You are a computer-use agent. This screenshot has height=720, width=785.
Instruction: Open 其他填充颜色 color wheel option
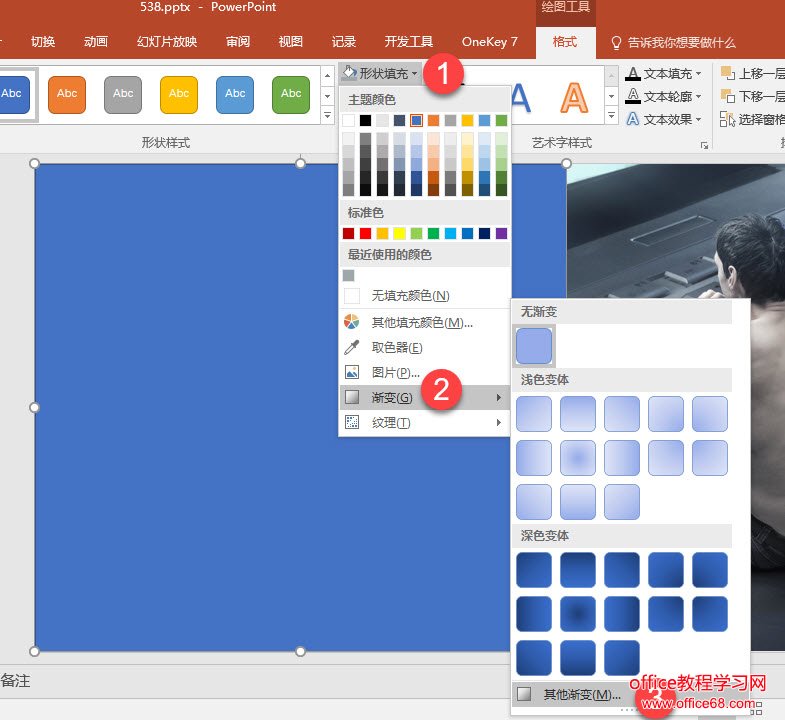(351, 322)
